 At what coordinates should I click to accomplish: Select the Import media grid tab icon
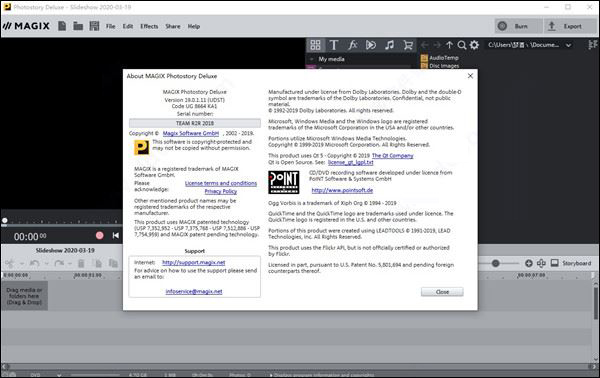point(315,45)
